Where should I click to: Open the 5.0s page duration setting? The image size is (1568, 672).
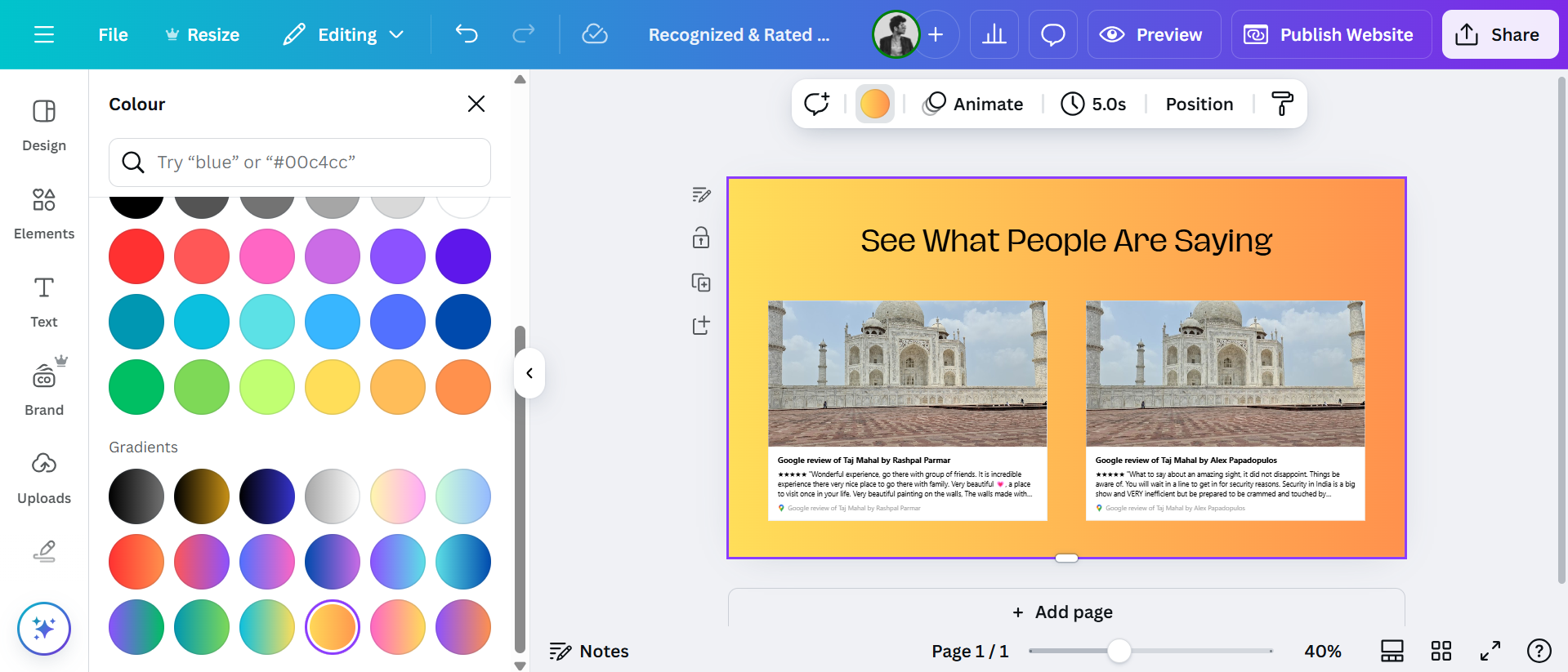click(x=1093, y=104)
